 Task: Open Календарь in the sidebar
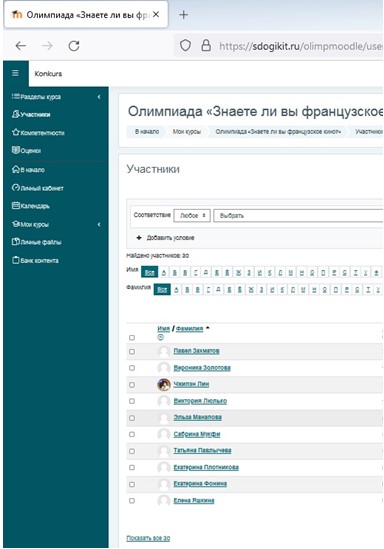(x=31, y=206)
